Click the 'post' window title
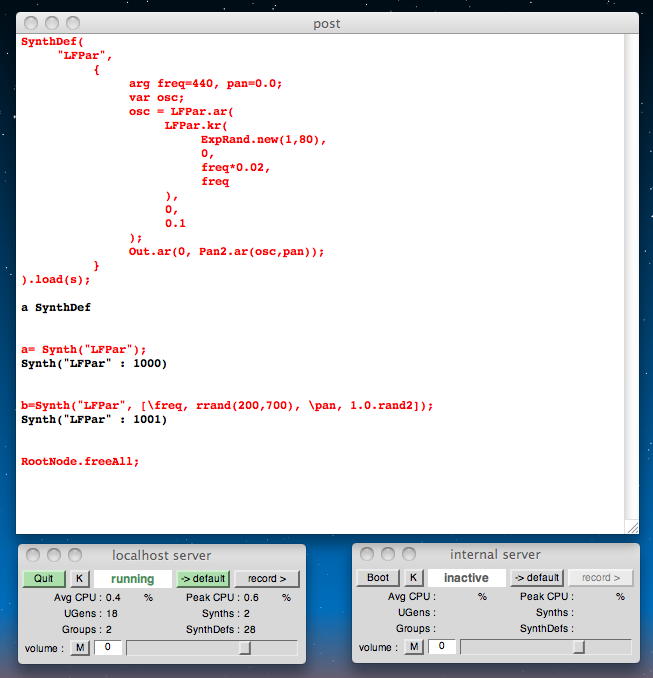The width and height of the screenshot is (653, 678). pyautogui.click(x=326, y=23)
